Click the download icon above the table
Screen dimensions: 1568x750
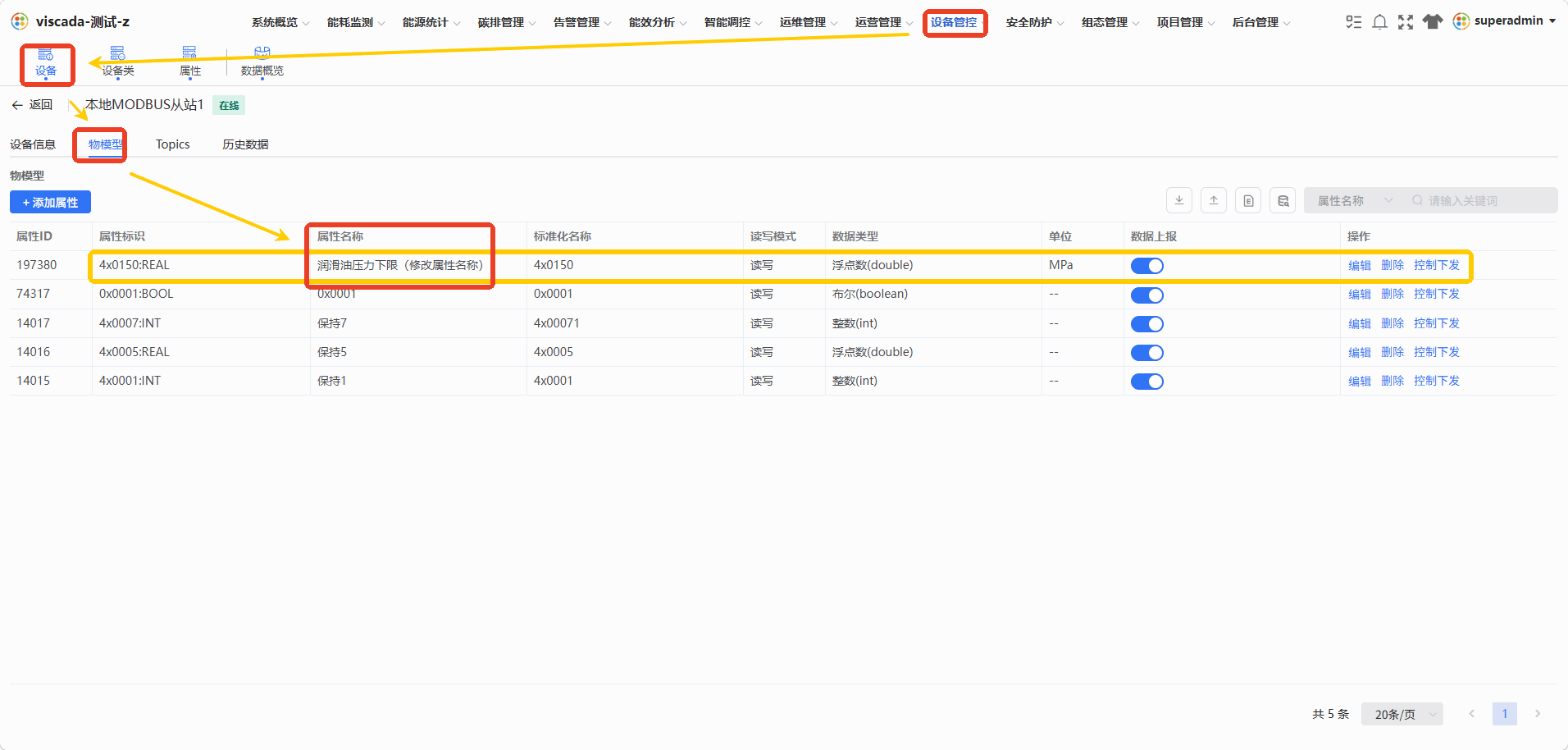pos(1179,200)
